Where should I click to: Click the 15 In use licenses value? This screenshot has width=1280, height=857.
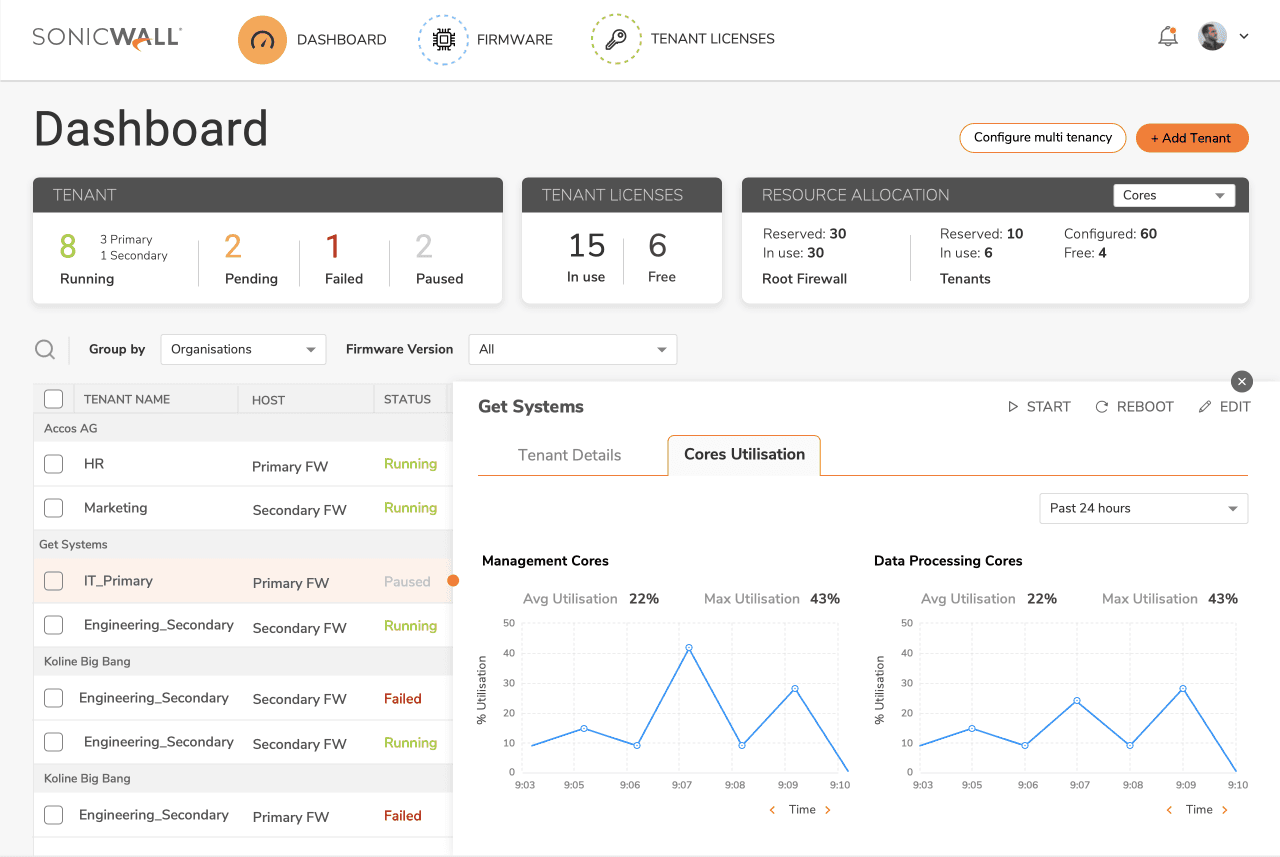pos(586,245)
